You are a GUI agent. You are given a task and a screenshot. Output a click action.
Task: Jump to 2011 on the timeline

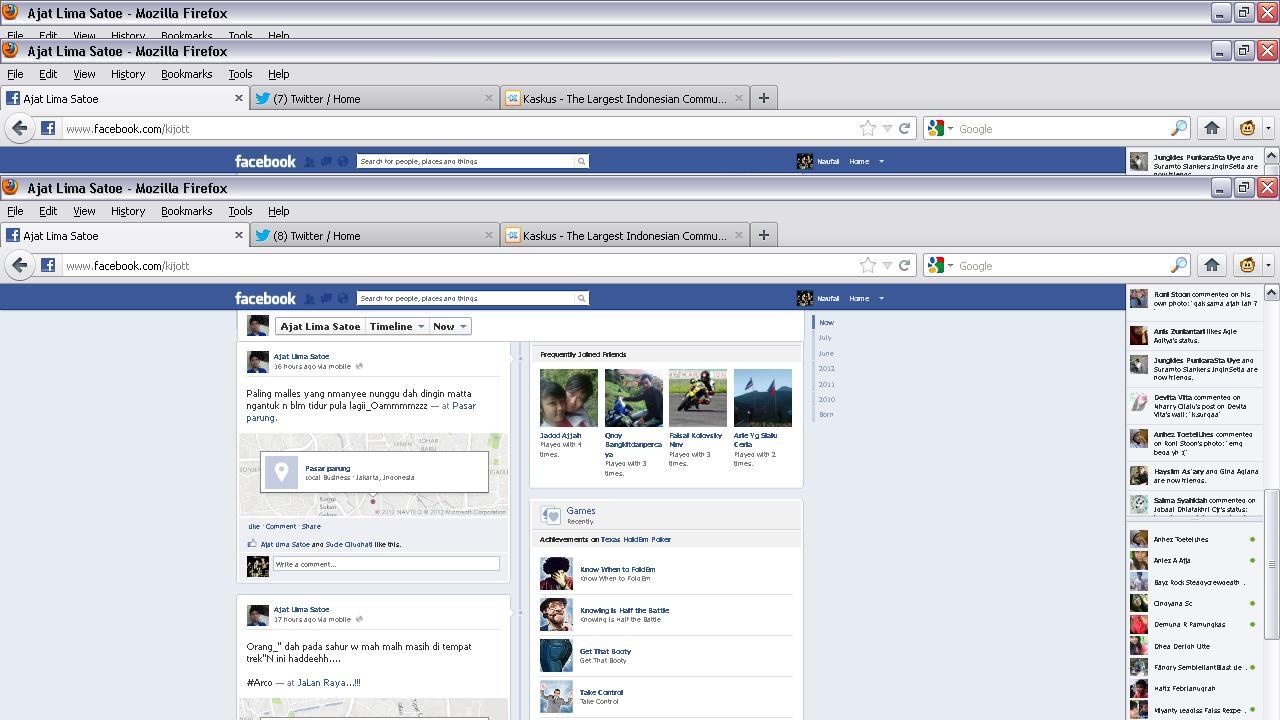click(x=826, y=384)
